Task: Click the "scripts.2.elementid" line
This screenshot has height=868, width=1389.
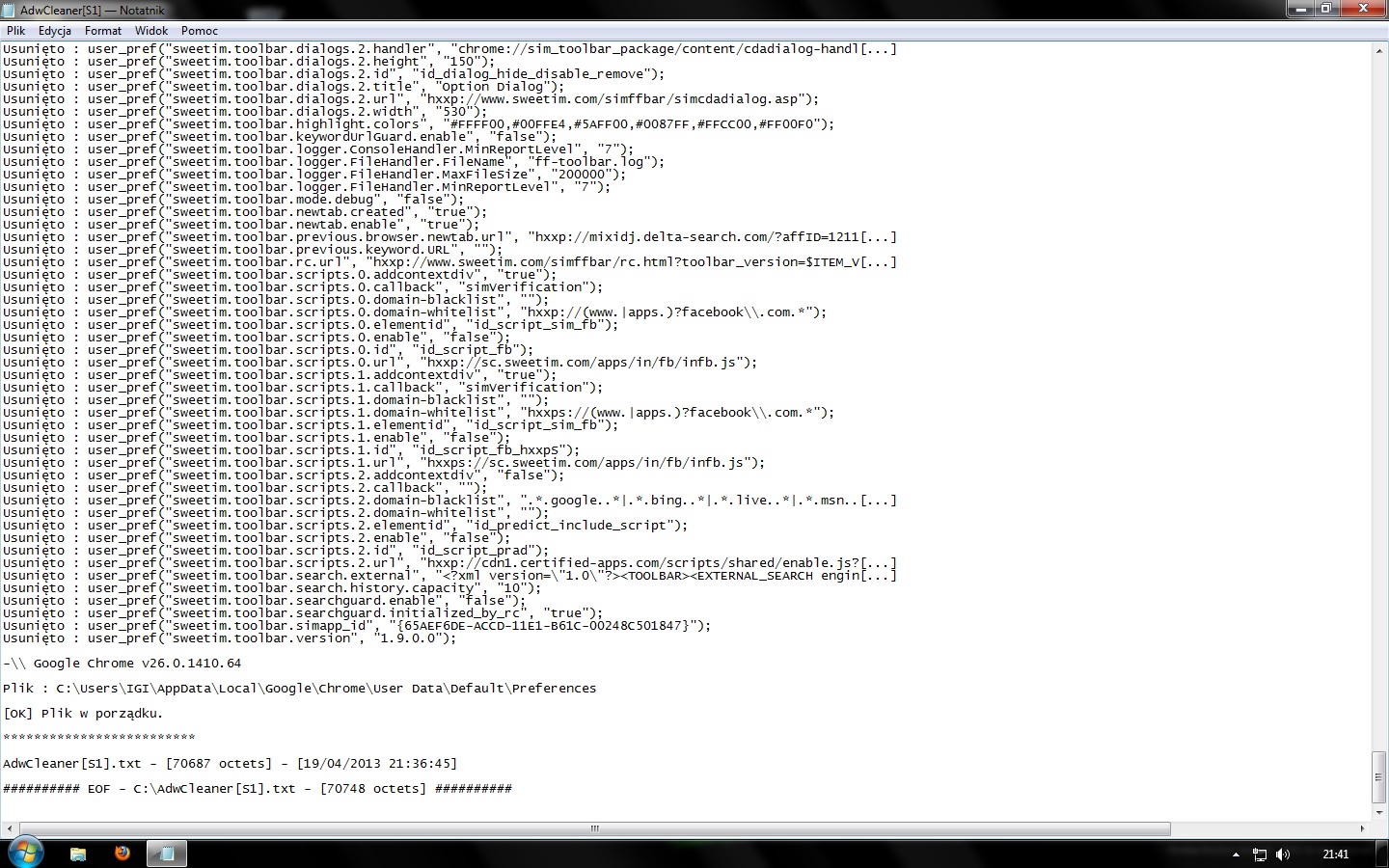Action: (345, 526)
